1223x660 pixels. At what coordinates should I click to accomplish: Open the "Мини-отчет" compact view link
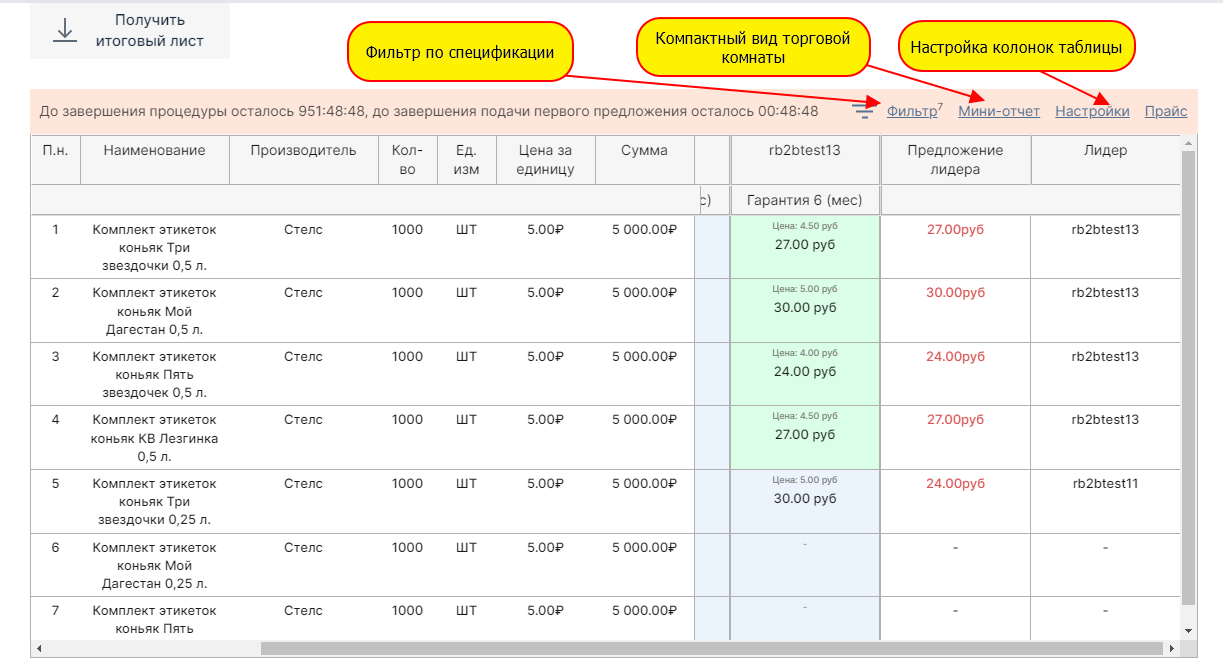click(998, 111)
